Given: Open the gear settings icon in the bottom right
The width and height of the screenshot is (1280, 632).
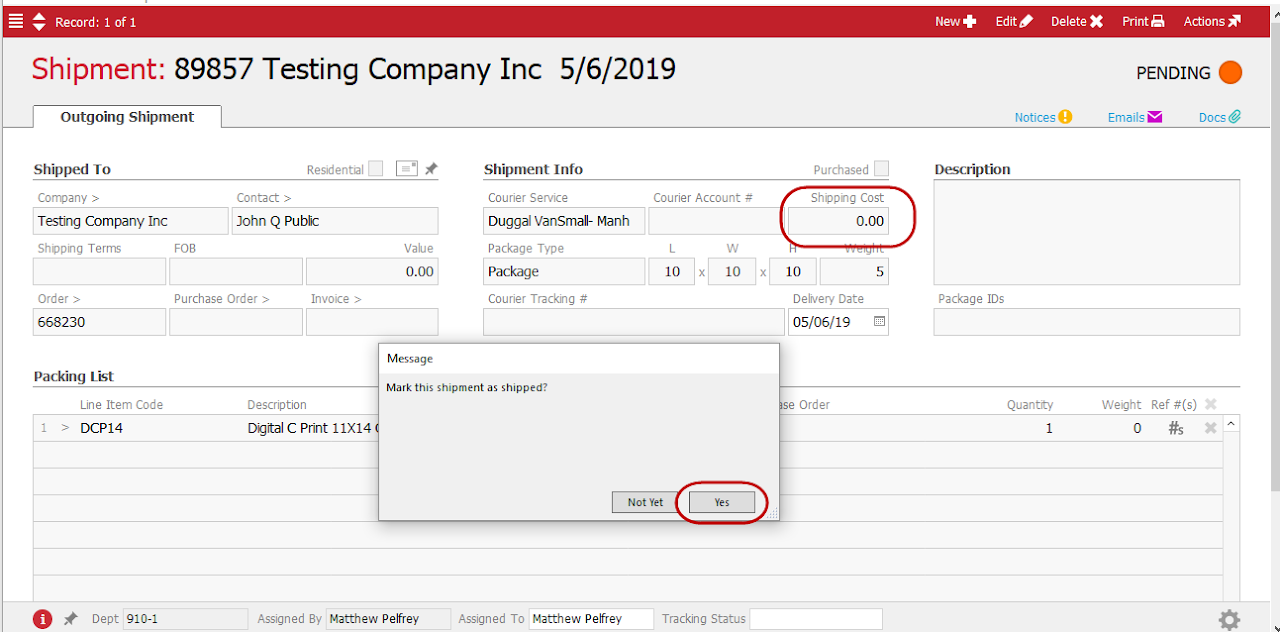Looking at the screenshot, I should pos(1229,619).
